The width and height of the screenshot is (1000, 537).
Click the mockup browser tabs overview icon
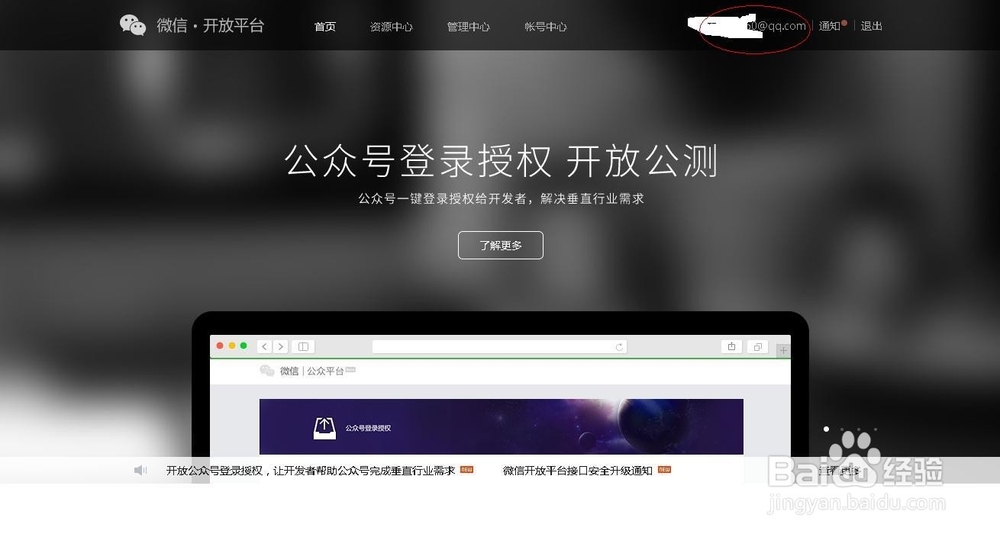(757, 346)
